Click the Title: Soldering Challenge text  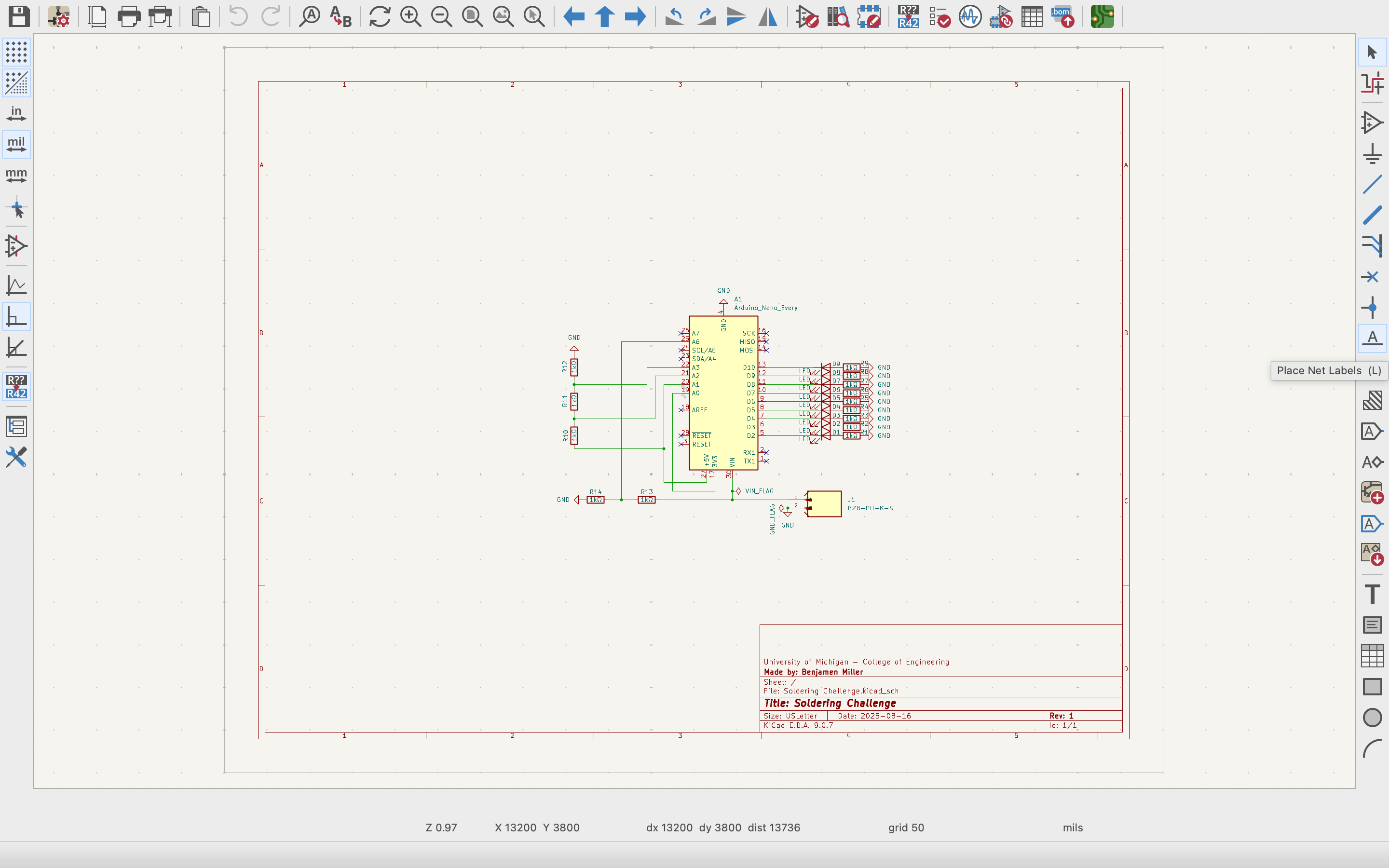point(830,703)
